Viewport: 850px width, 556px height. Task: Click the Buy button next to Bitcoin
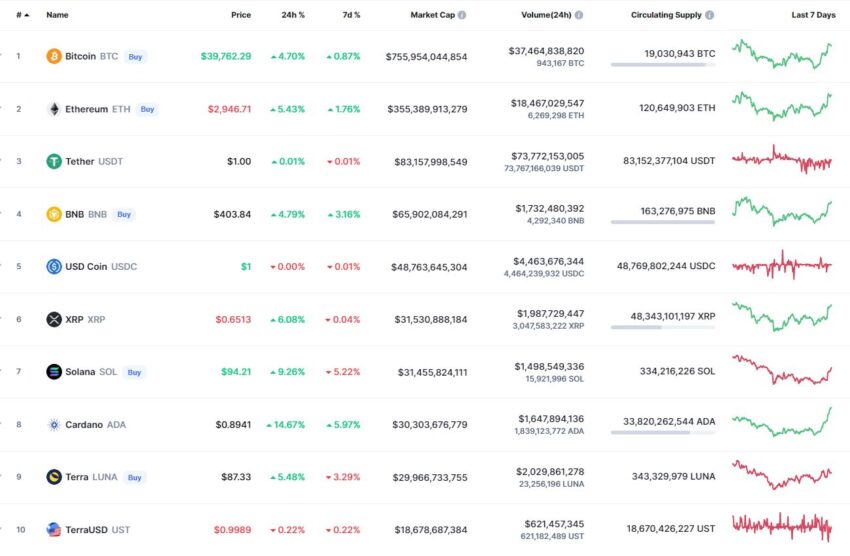(x=136, y=57)
